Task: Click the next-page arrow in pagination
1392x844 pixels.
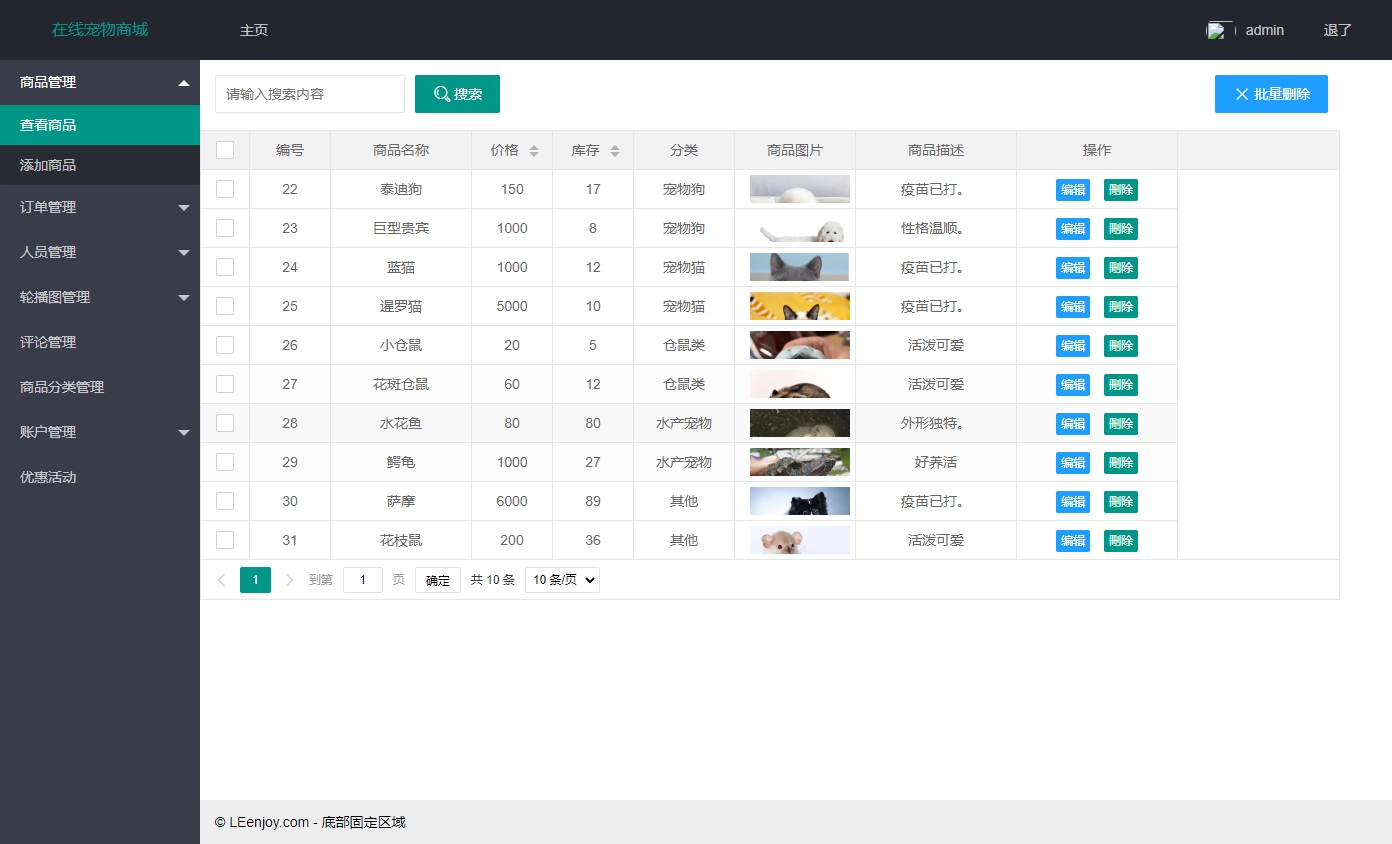Action: 289,580
